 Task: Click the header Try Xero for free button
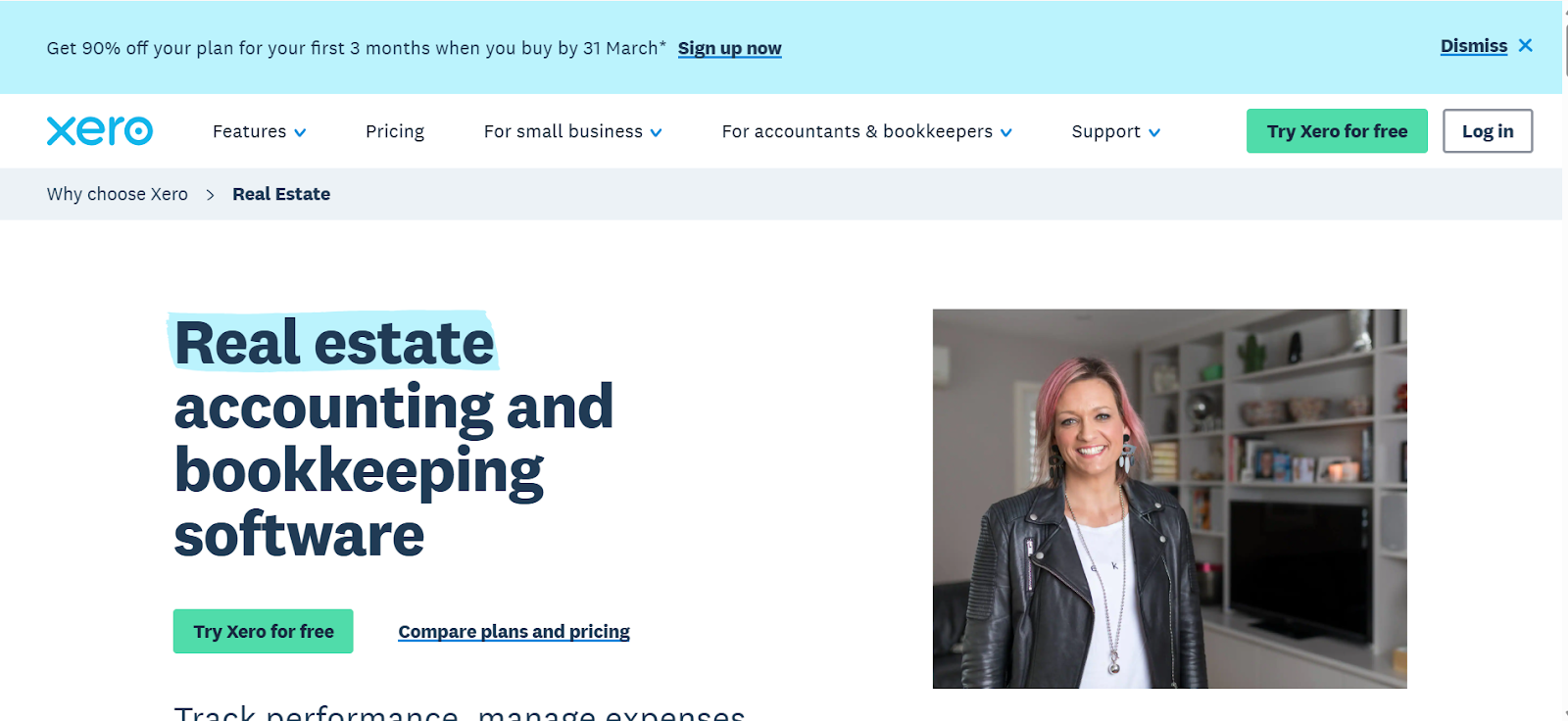[1337, 131]
